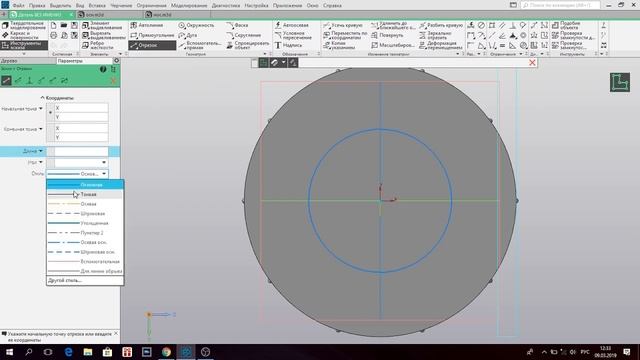640x360 pixels.
Task: Activate the Скругление fillet tool
Action: [x=244, y=36]
